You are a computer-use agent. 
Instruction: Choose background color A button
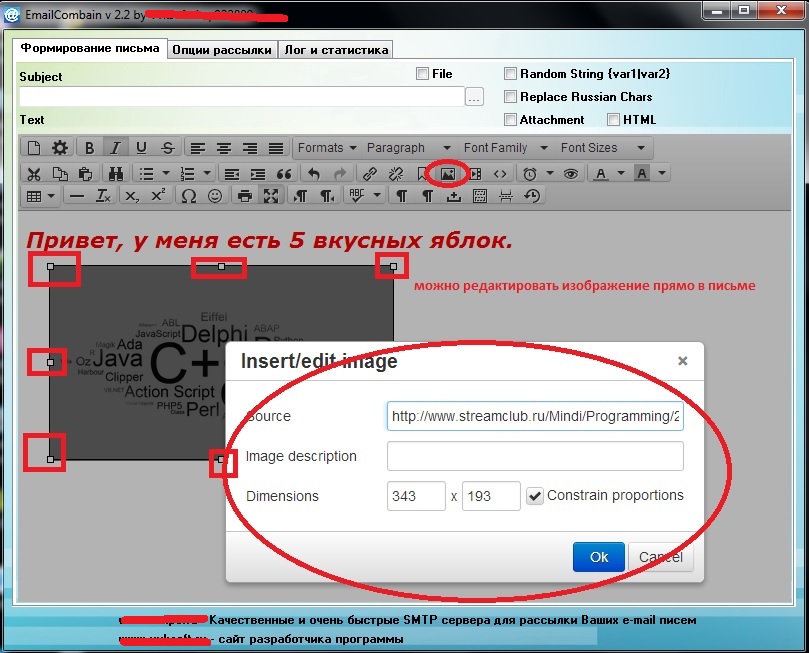click(642, 174)
